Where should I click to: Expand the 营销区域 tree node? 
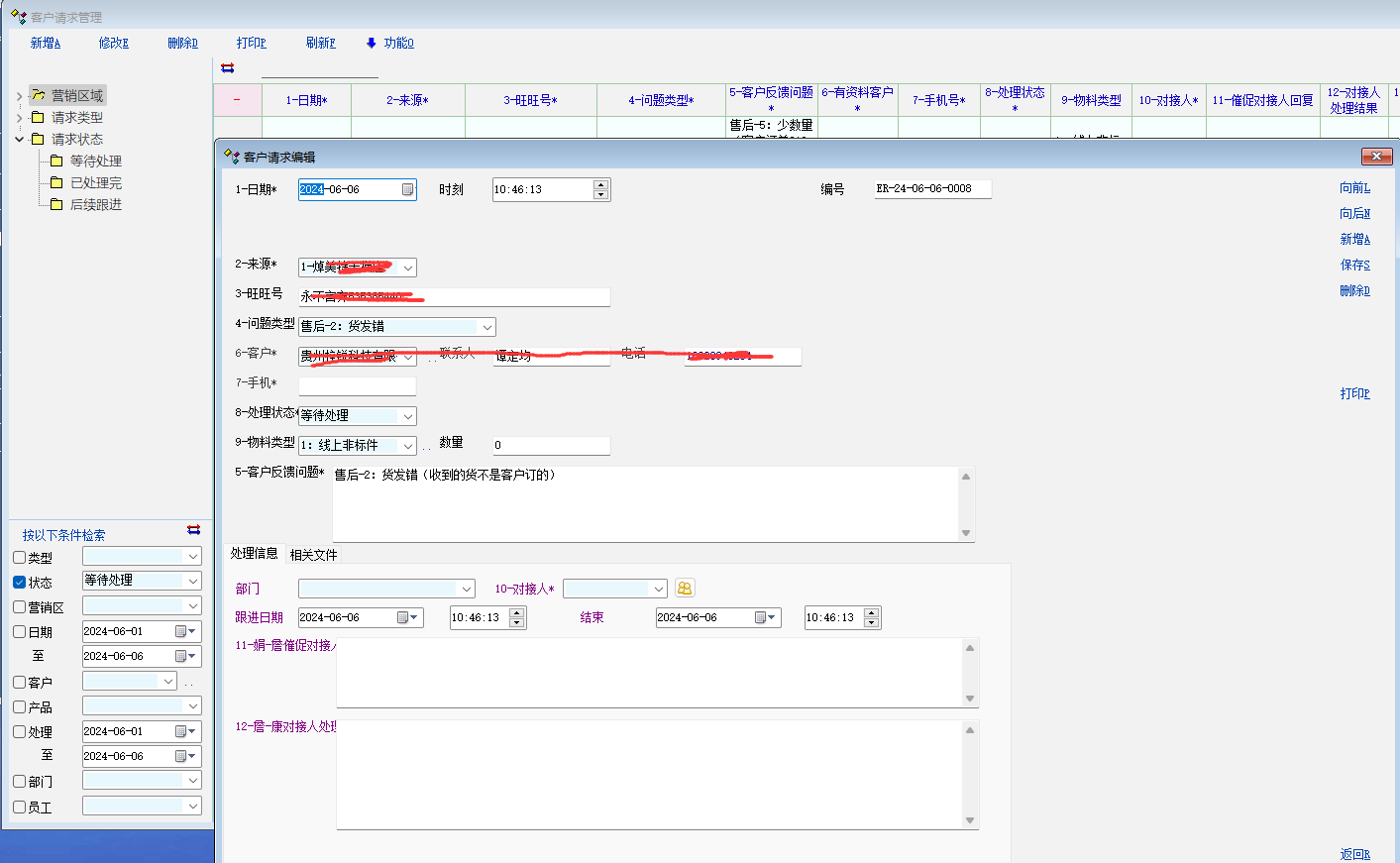(x=19, y=96)
